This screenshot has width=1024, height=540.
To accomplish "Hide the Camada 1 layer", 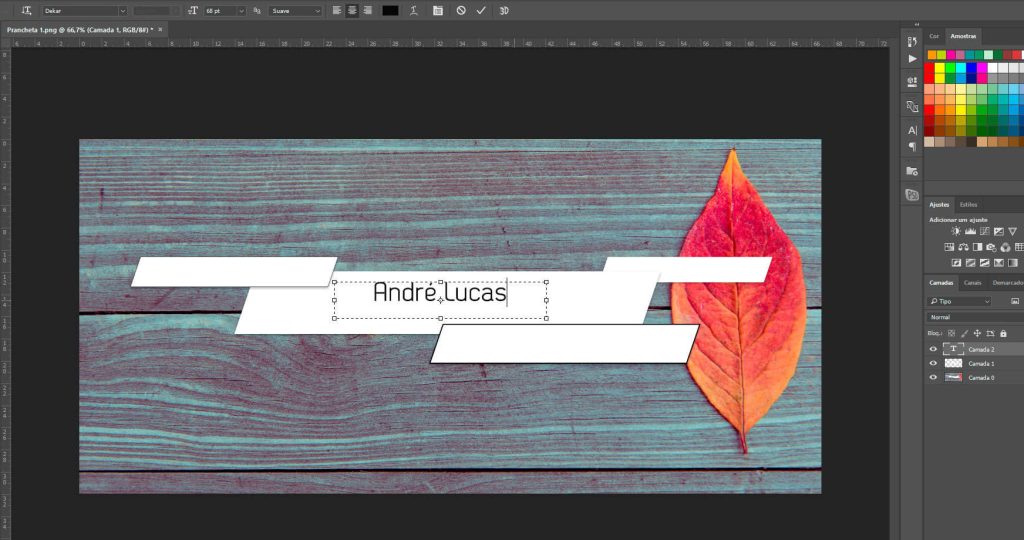I will click(933, 363).
